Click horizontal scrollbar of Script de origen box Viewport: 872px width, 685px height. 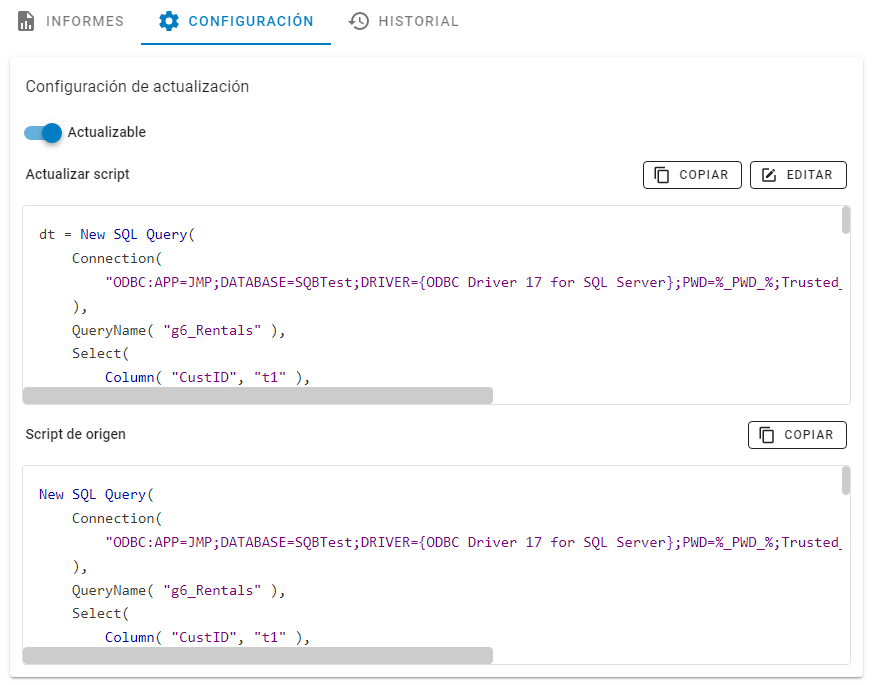click(257, 655)
